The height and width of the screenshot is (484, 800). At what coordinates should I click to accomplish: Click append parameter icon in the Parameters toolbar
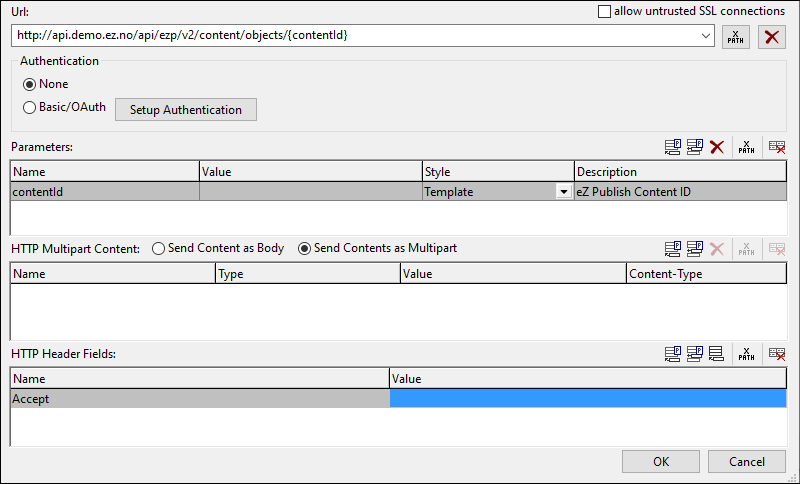(x=674, y=147)
